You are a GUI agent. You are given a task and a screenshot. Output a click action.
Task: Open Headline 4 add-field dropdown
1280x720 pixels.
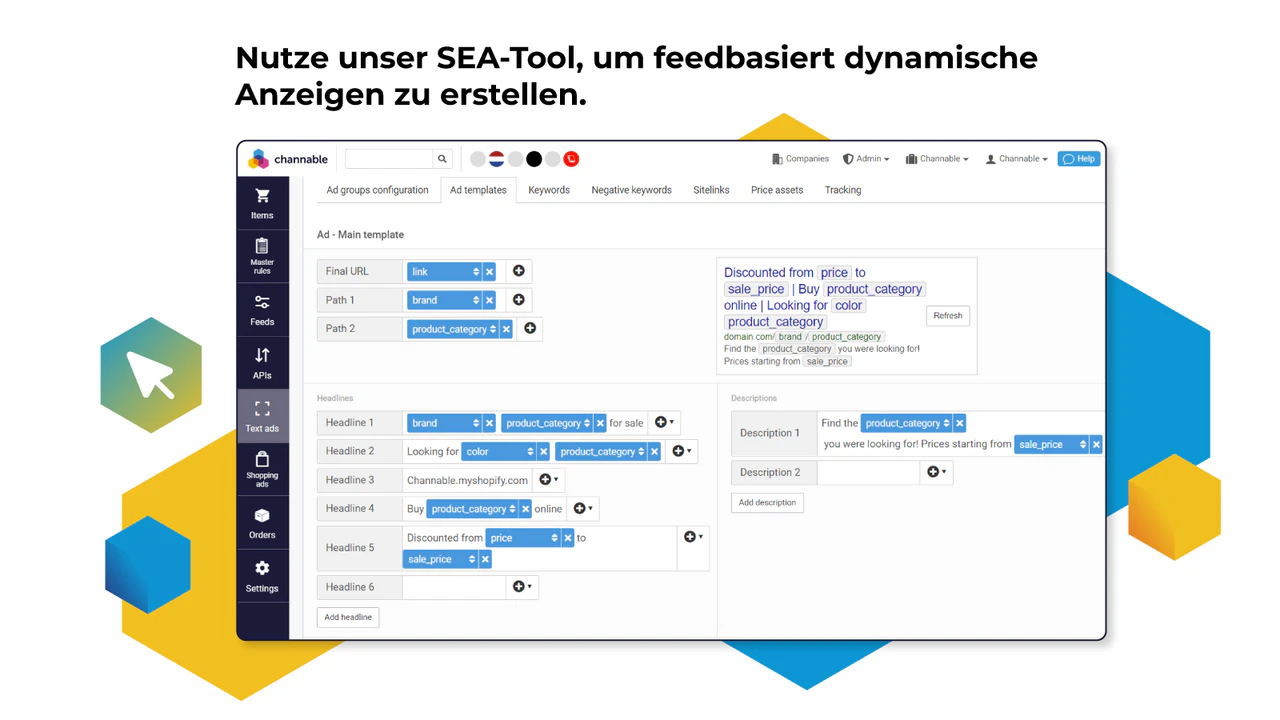pos(583,508)
